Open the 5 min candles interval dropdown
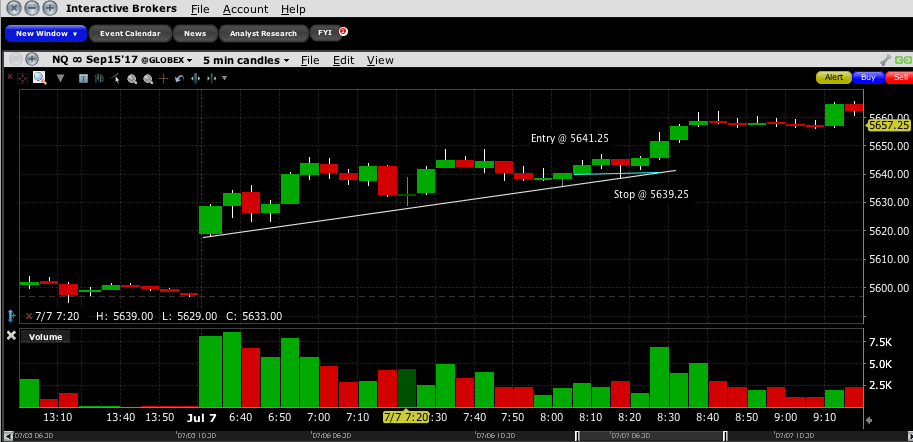Viewport: 913px width, 442px height. coord(246,60)
